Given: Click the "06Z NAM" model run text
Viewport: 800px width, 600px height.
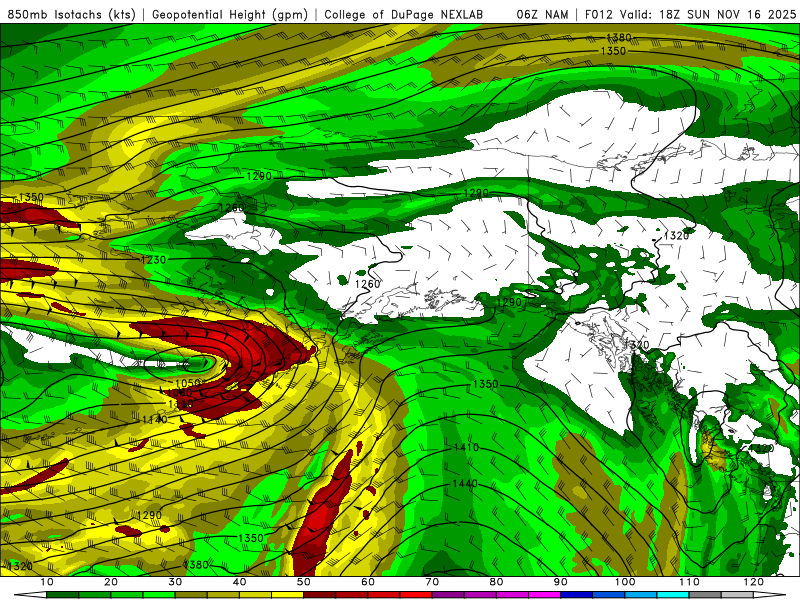Looking at the screenshot, I should (x=542, y=14).
